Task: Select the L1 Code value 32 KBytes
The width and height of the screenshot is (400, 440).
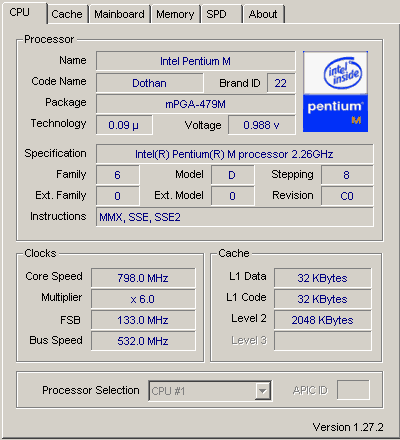Action: coord(323,299)
